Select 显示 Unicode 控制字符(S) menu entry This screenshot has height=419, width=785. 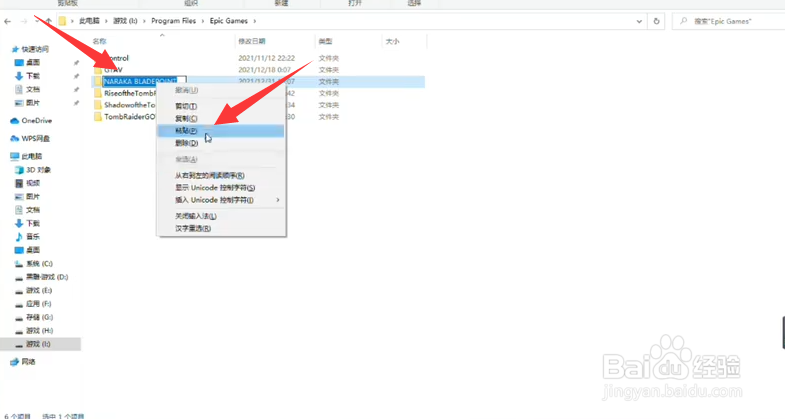click(x=221, y=188)
